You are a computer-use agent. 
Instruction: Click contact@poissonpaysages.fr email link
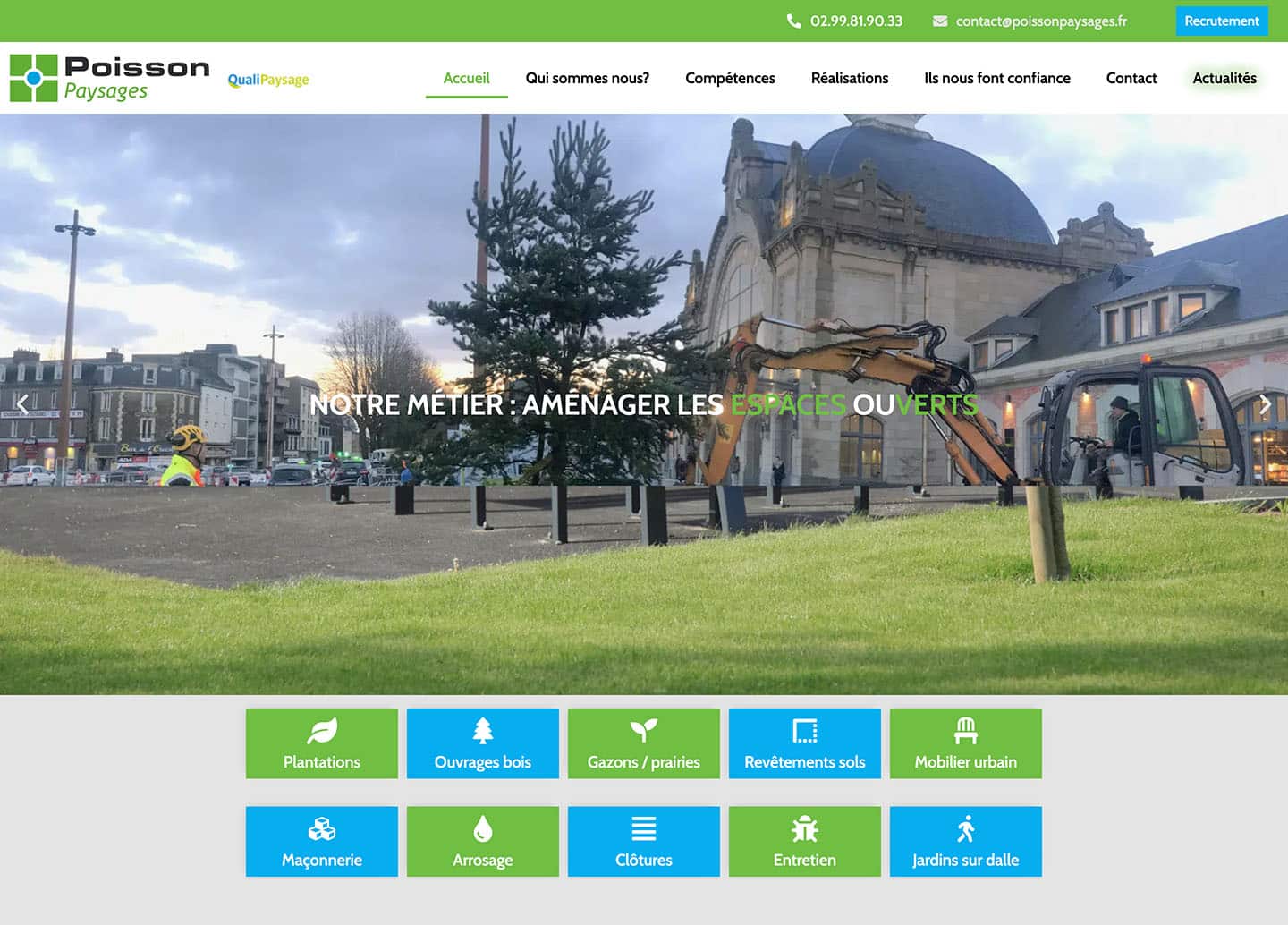[x=1041, y=21]
